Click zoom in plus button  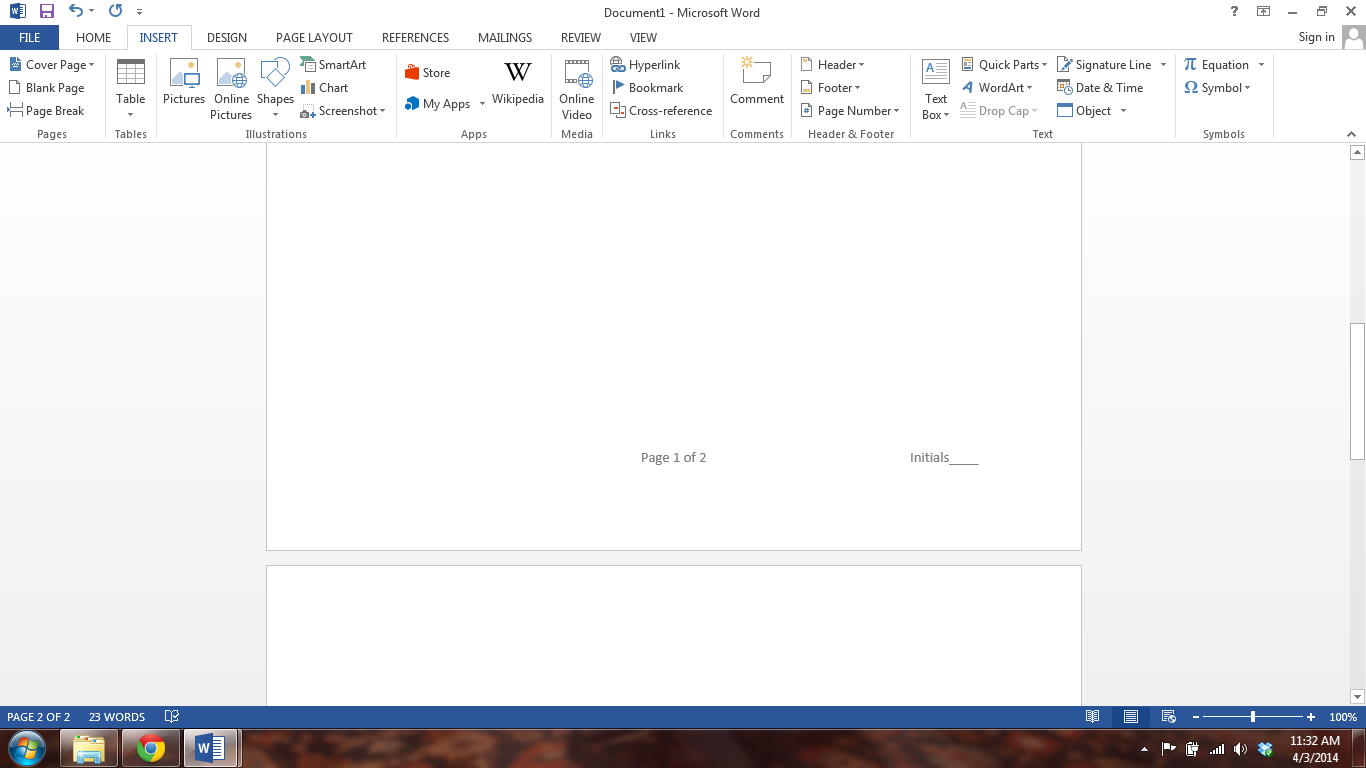tap(1311, 717)
